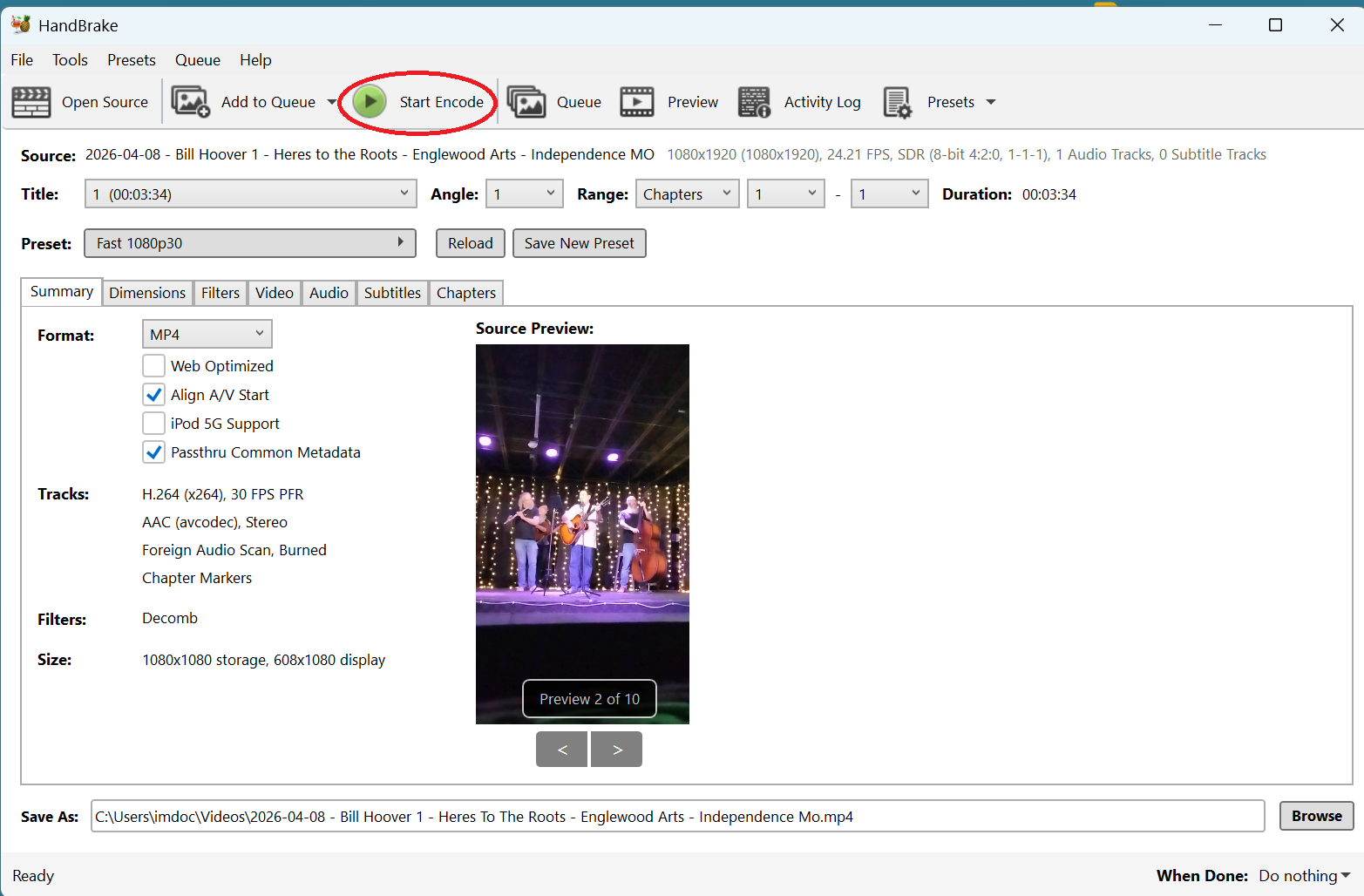Click the Open Source film clapper icon
The image size is (1364, 896).
click(31, 102)
